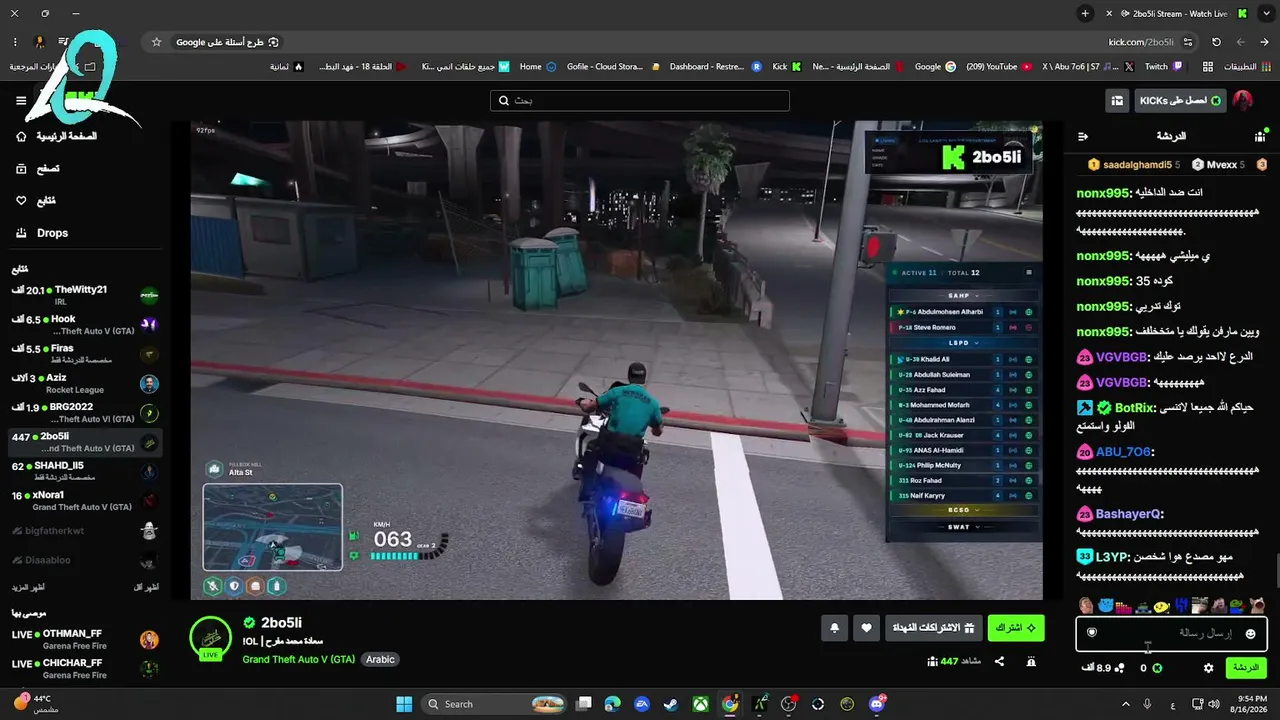Open Dashboard - Restre... bookmark
The image size is (1280, 720).
[714, 67]
